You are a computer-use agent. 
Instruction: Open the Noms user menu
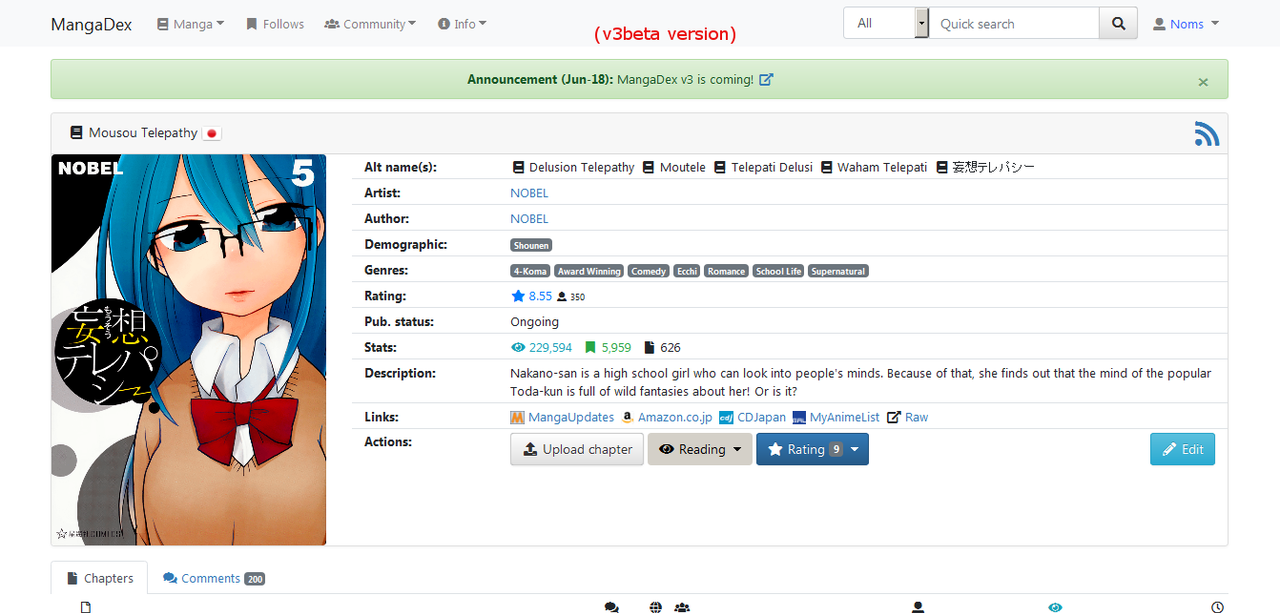1186,24
